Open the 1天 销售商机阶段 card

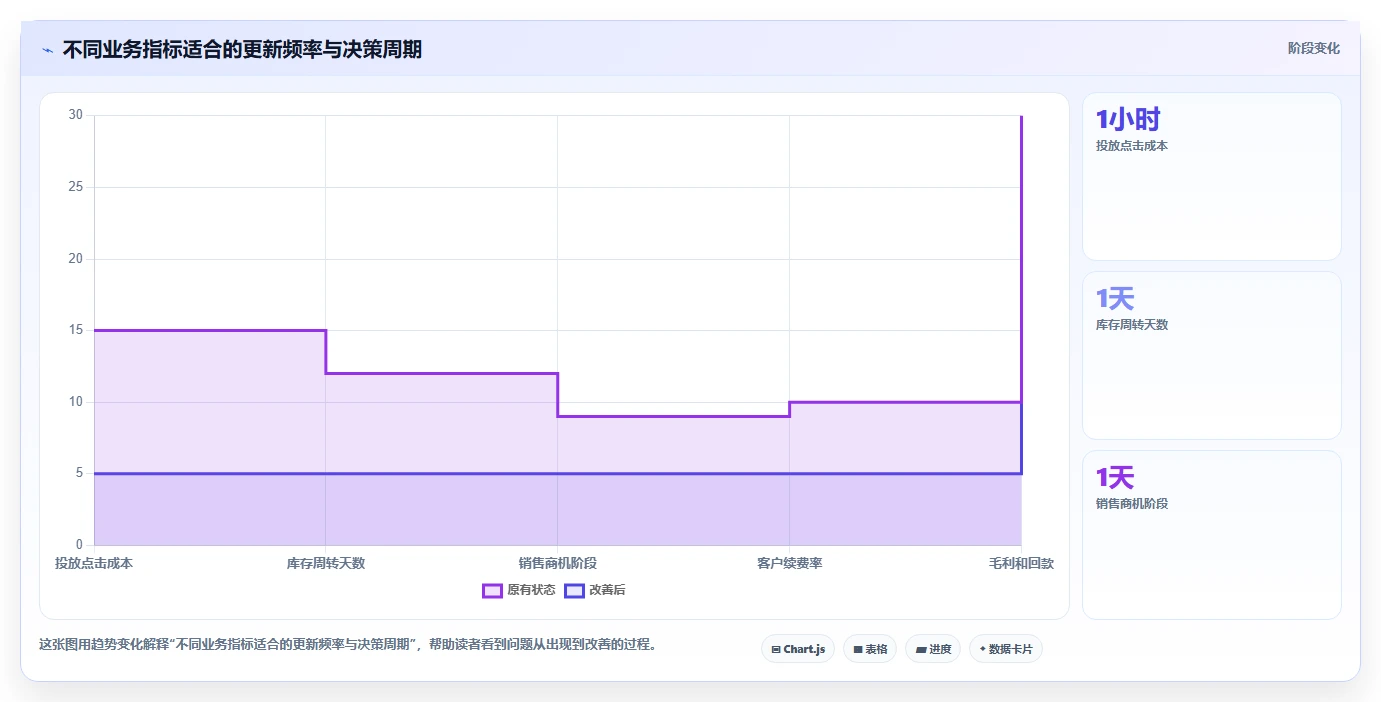pyautogui.click(x=1212, y=535)
